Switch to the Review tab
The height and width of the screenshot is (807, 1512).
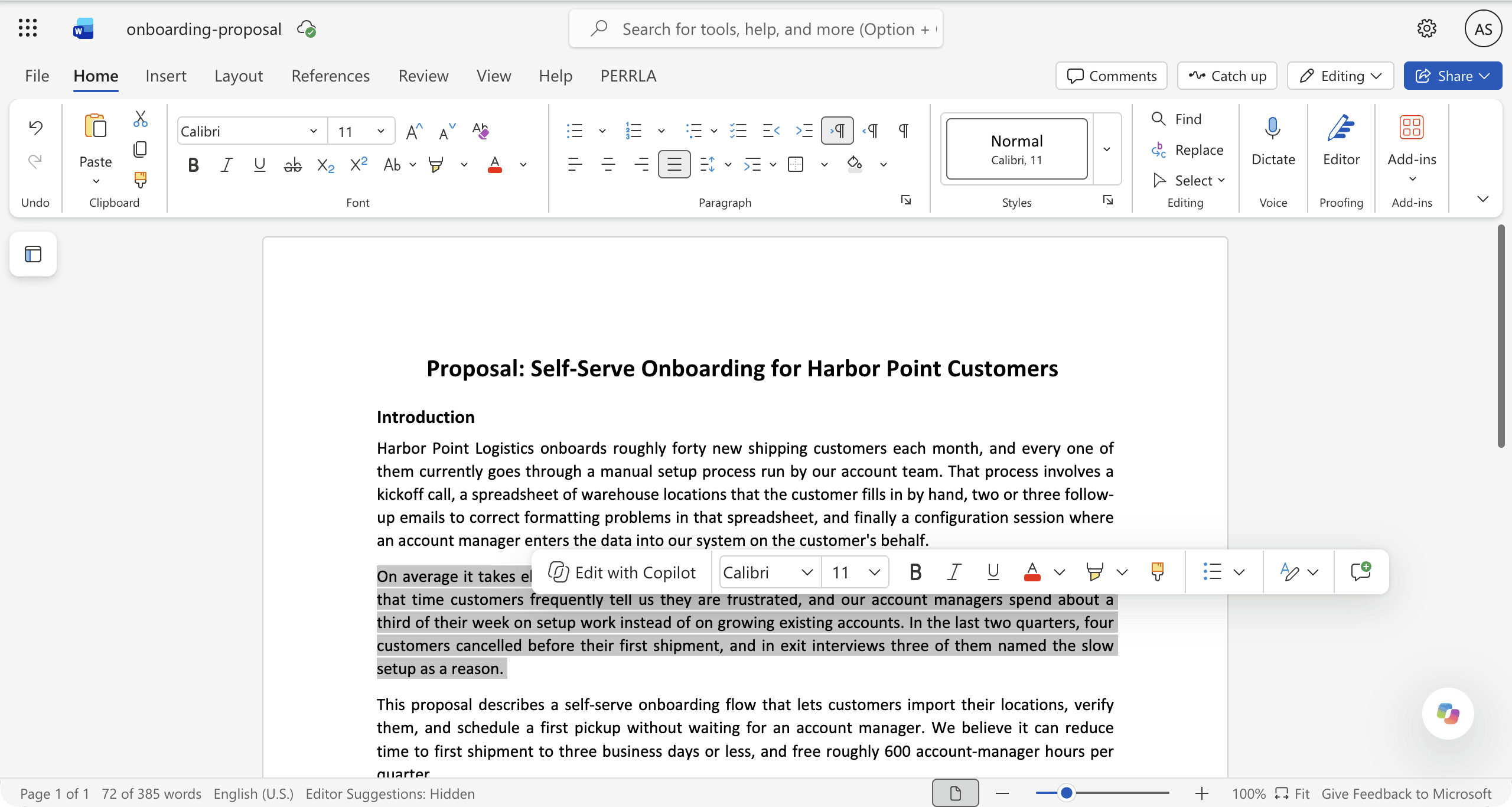click(423, 76)
